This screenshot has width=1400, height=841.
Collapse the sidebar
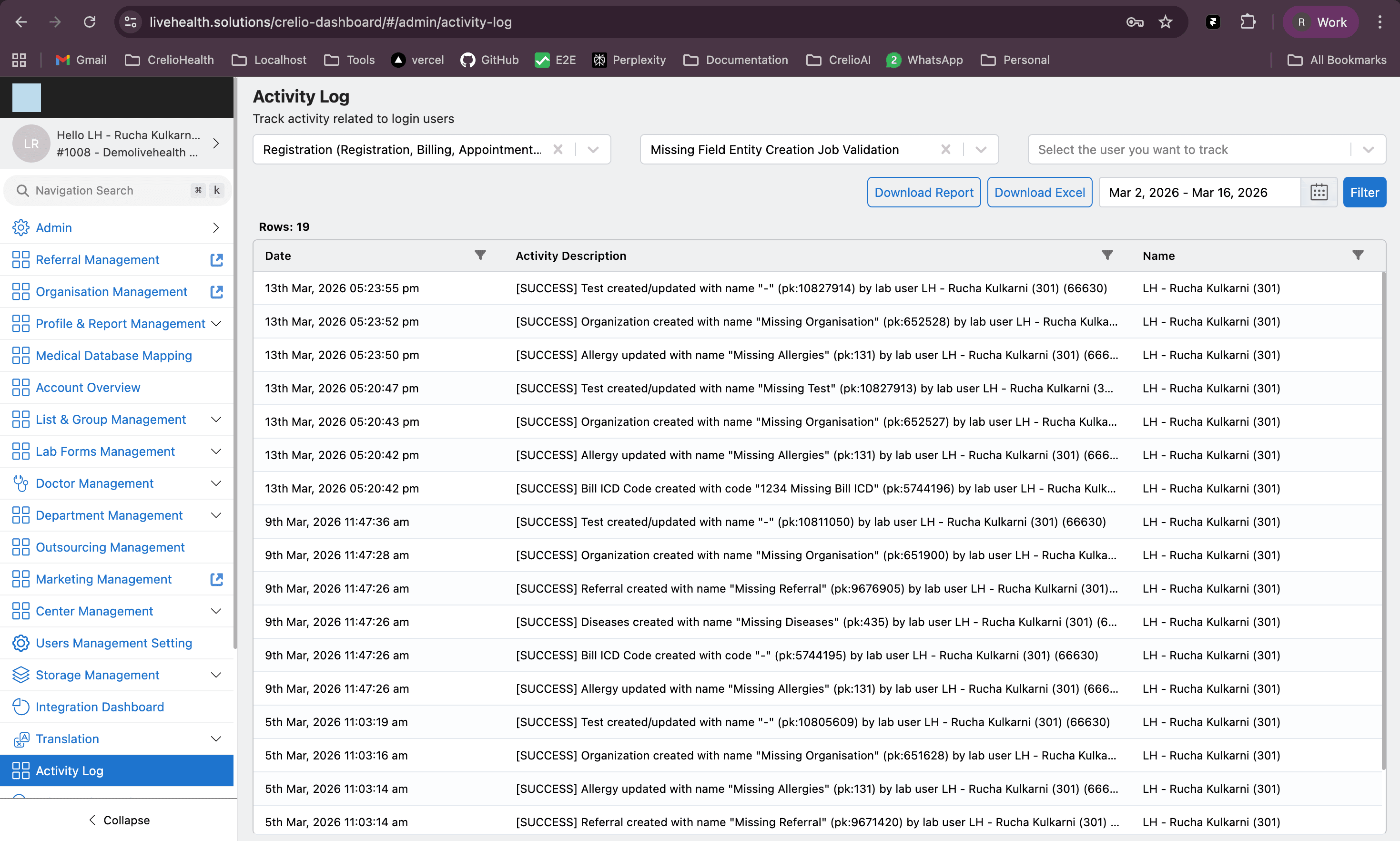119,820
